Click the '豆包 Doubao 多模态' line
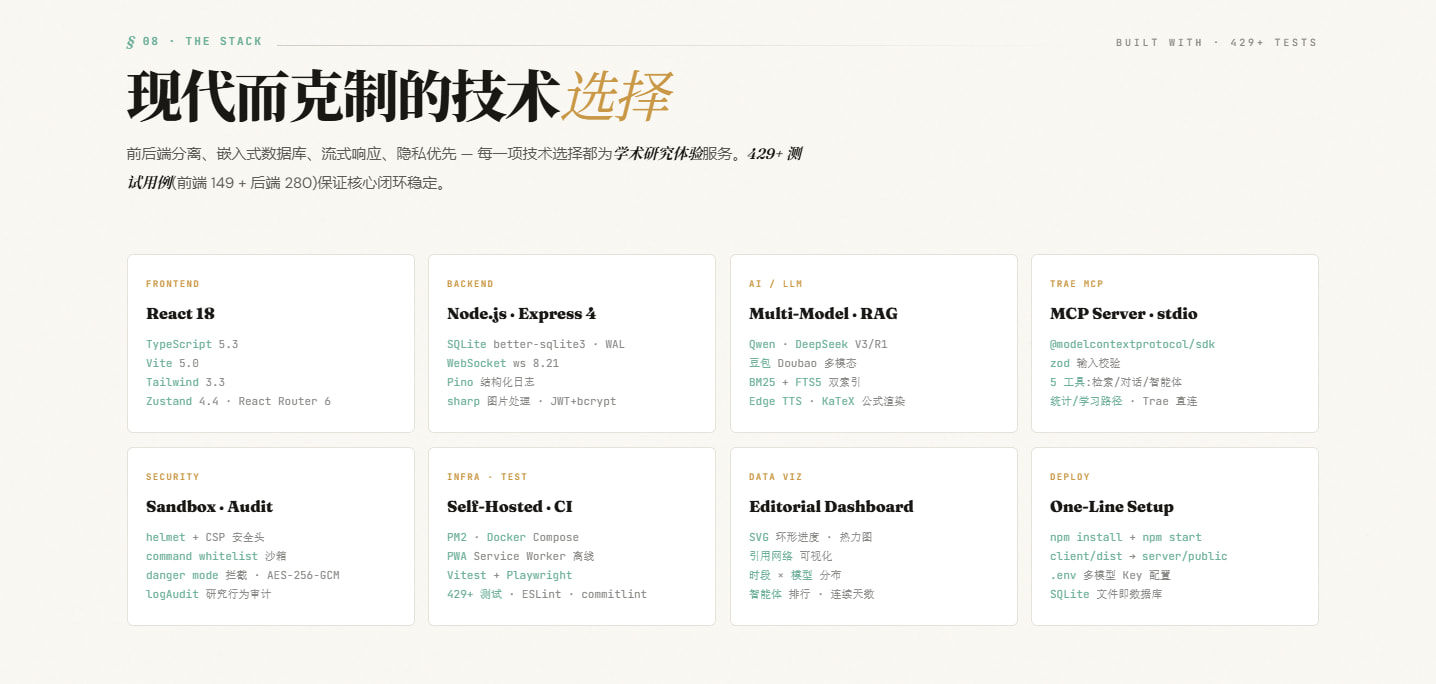This screenshot has height=684, width=1436. (802, 363)
